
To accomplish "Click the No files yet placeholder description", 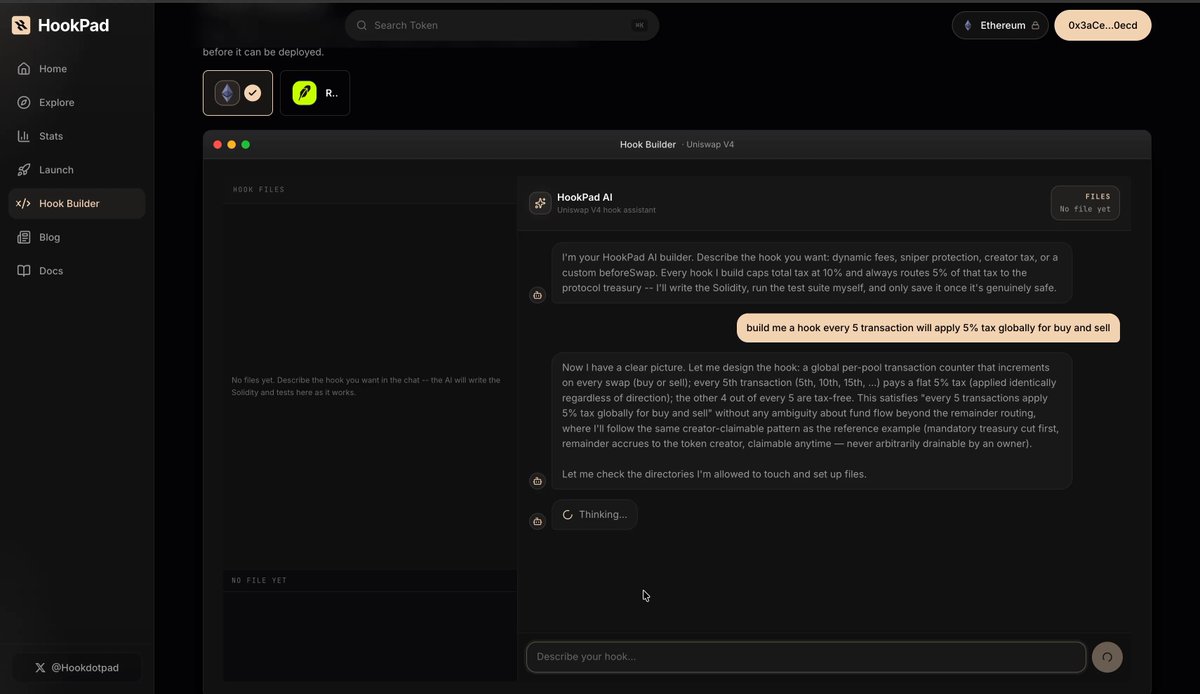I will pyautogui.click(x=366, y=386).
